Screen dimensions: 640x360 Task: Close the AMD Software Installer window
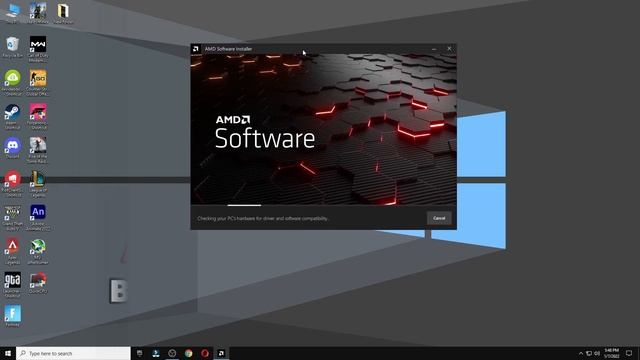(x=449, y=49)
